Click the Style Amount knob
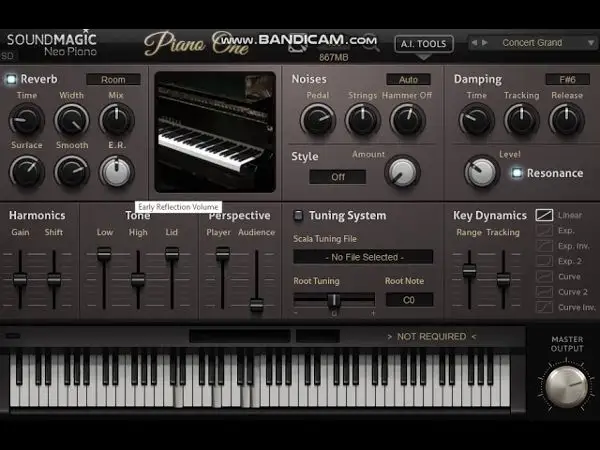 402,172
